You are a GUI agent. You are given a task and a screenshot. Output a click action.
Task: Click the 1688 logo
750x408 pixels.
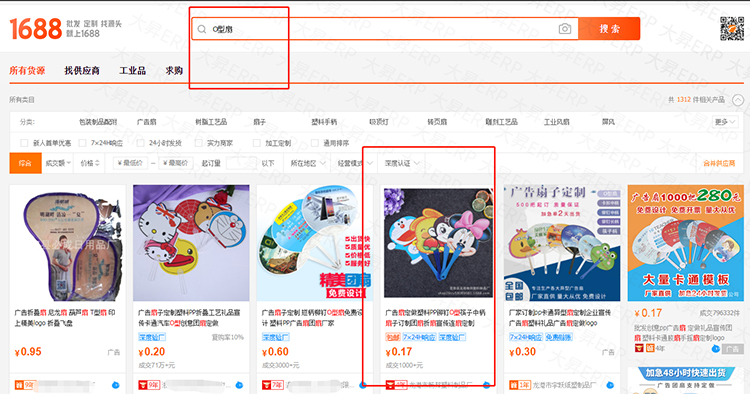36,29
